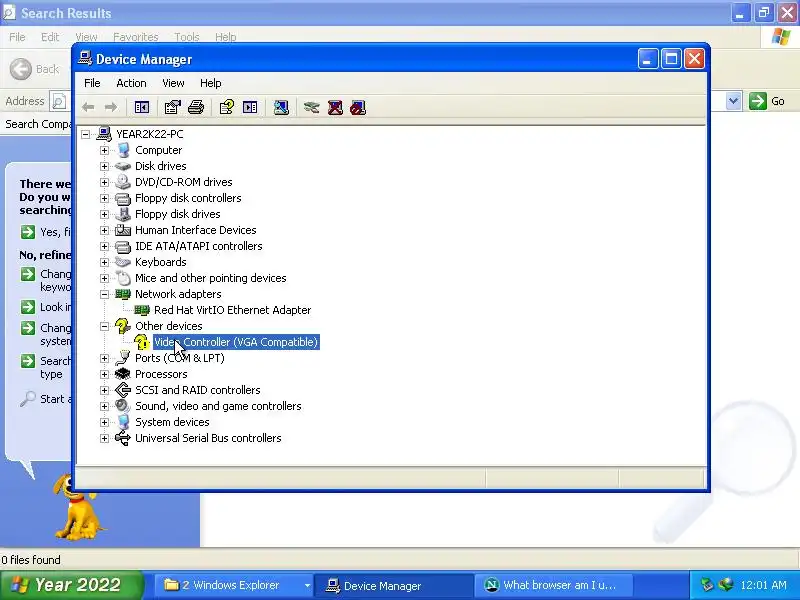The height and width of the screenshot is (600, 800).
Task: Click the Back button in Search Results window
Action: [34, 69]
